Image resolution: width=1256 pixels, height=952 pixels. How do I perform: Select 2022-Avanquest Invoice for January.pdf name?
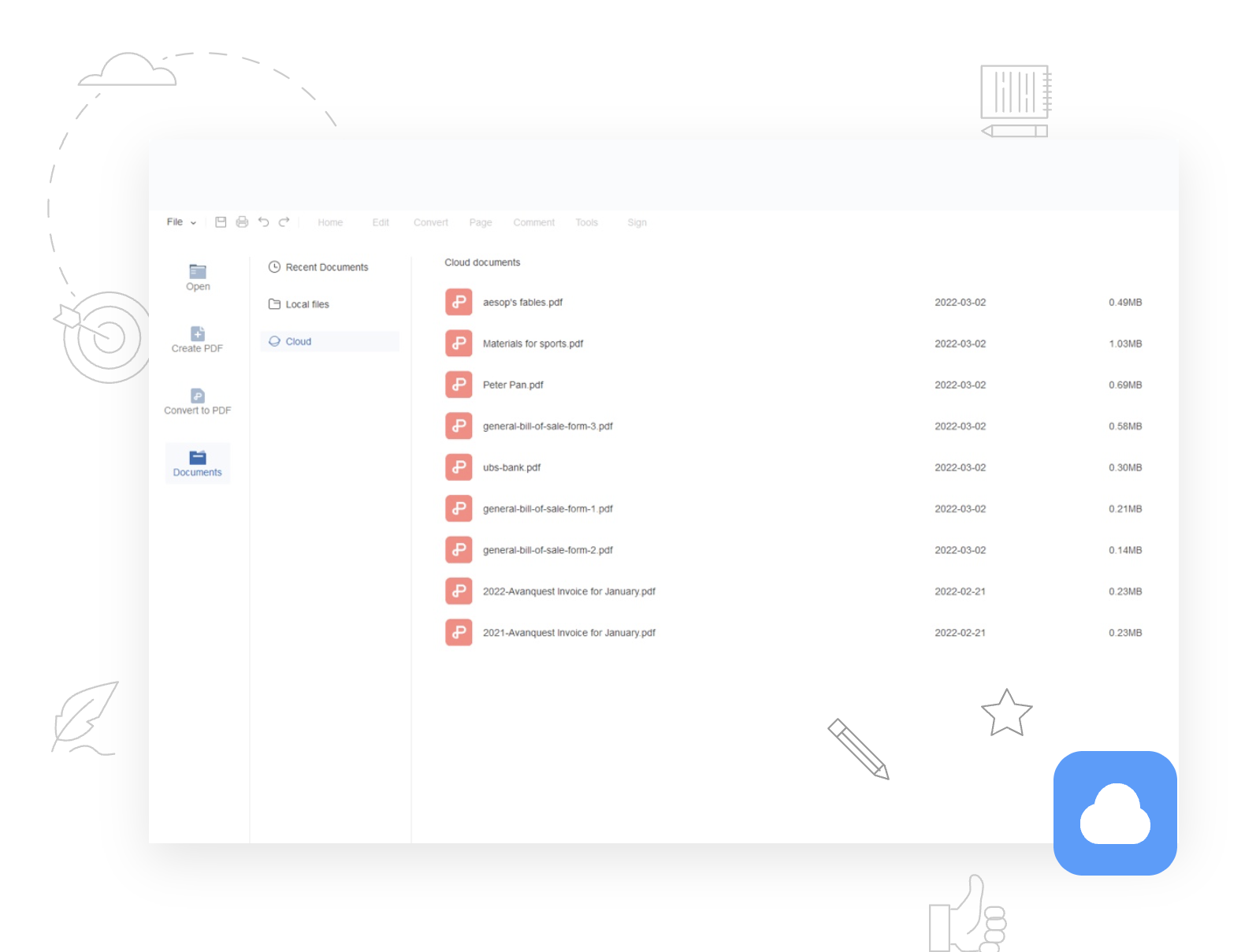pyautogui.click(x=569, y=592)
